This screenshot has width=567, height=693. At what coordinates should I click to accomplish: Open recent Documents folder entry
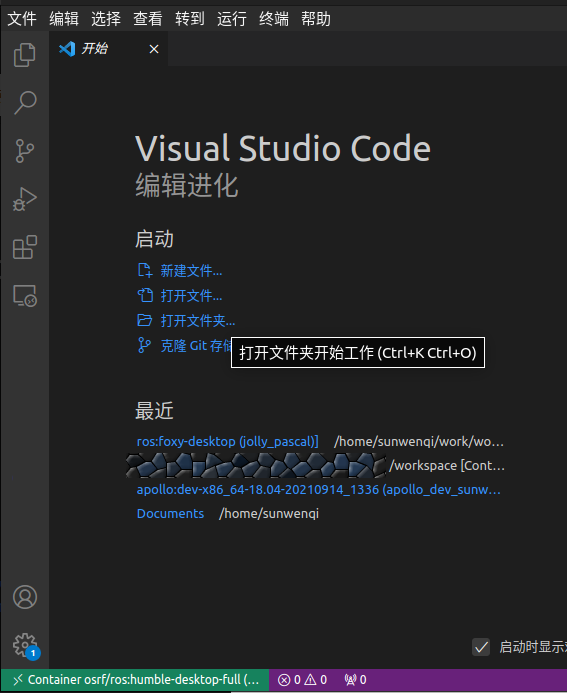[x=170, y=514]
